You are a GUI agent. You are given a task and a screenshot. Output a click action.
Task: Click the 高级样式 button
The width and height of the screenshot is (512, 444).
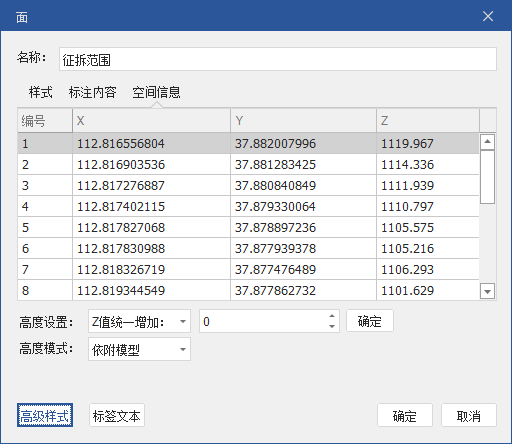[x=45, y=415]
